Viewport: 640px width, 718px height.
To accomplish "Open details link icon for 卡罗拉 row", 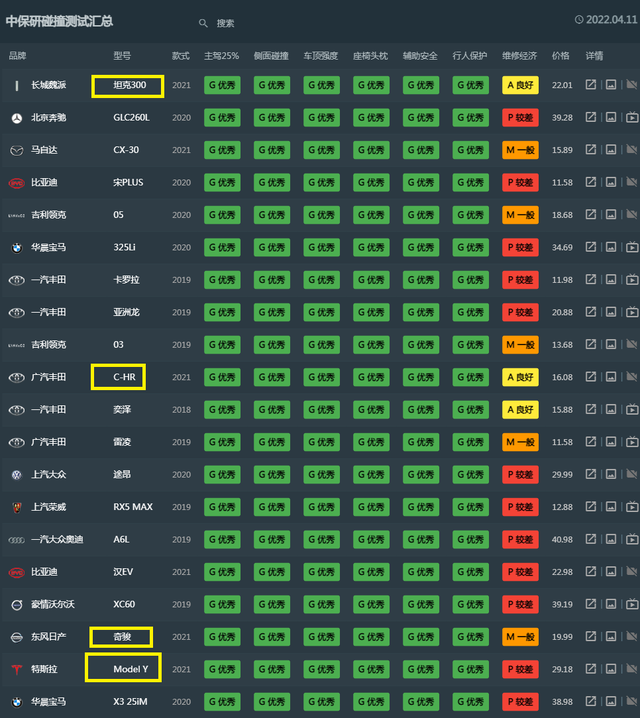I will click(x=591, y=279).
